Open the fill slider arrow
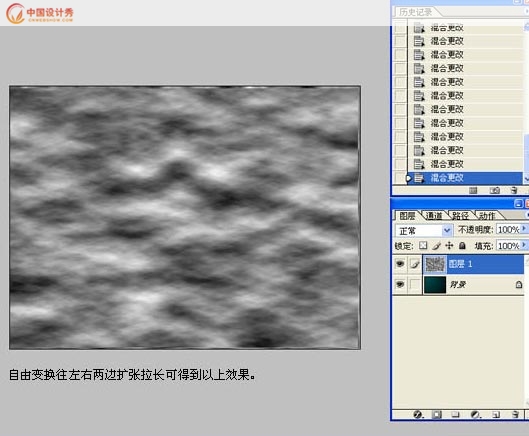The width and height of the screenshot is (529, 436). [524, 245]
